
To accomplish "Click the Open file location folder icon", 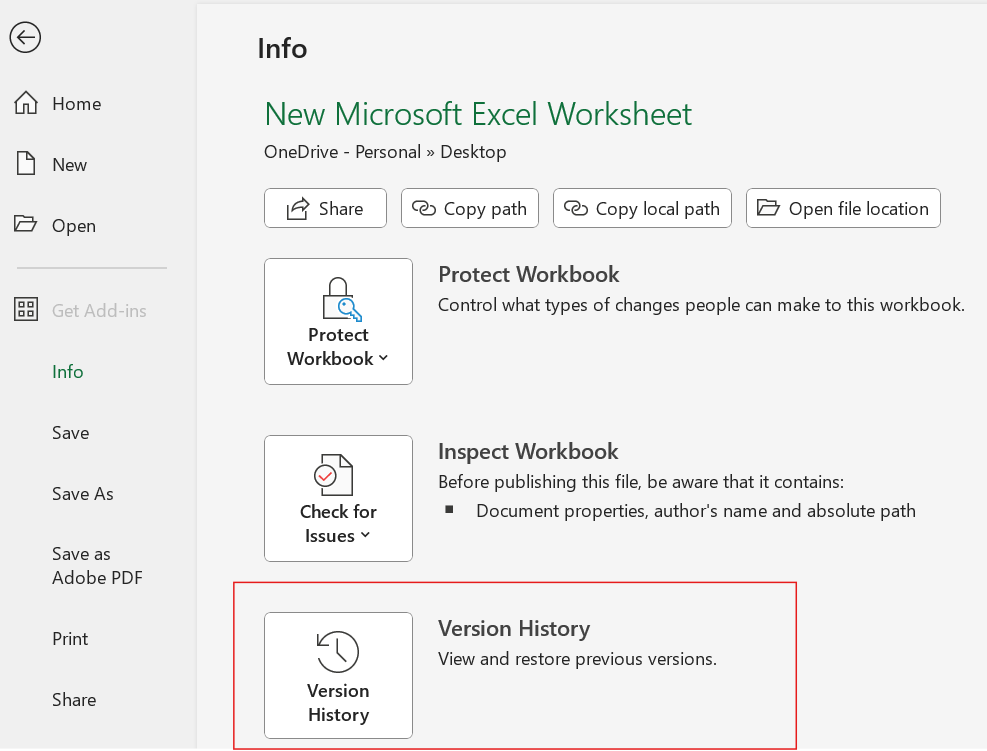I will point(768,209).
